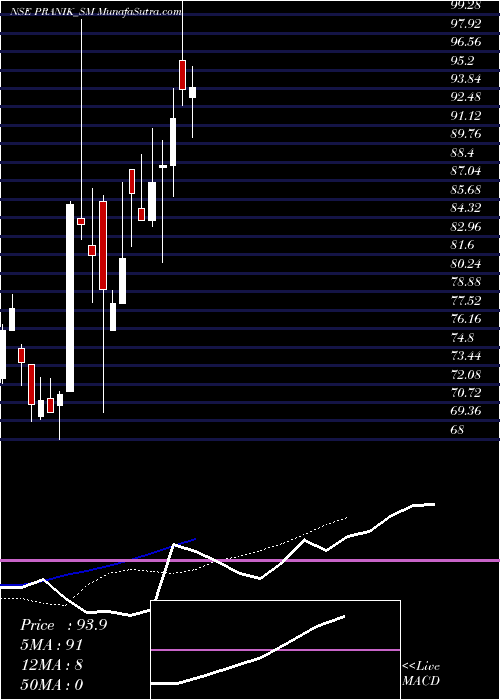Click the 69.36 price axis label
This screenshot has height=700, width=500.
466,411
